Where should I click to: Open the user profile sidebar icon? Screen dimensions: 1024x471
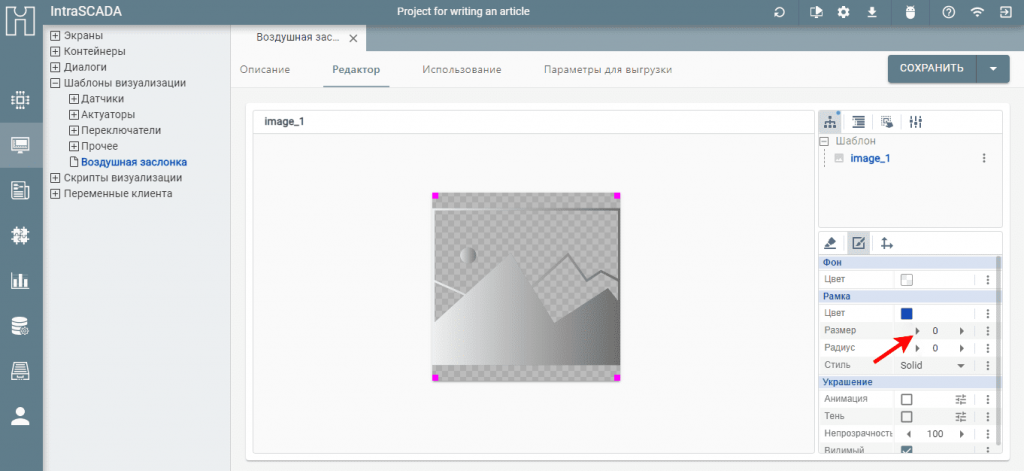20,416
